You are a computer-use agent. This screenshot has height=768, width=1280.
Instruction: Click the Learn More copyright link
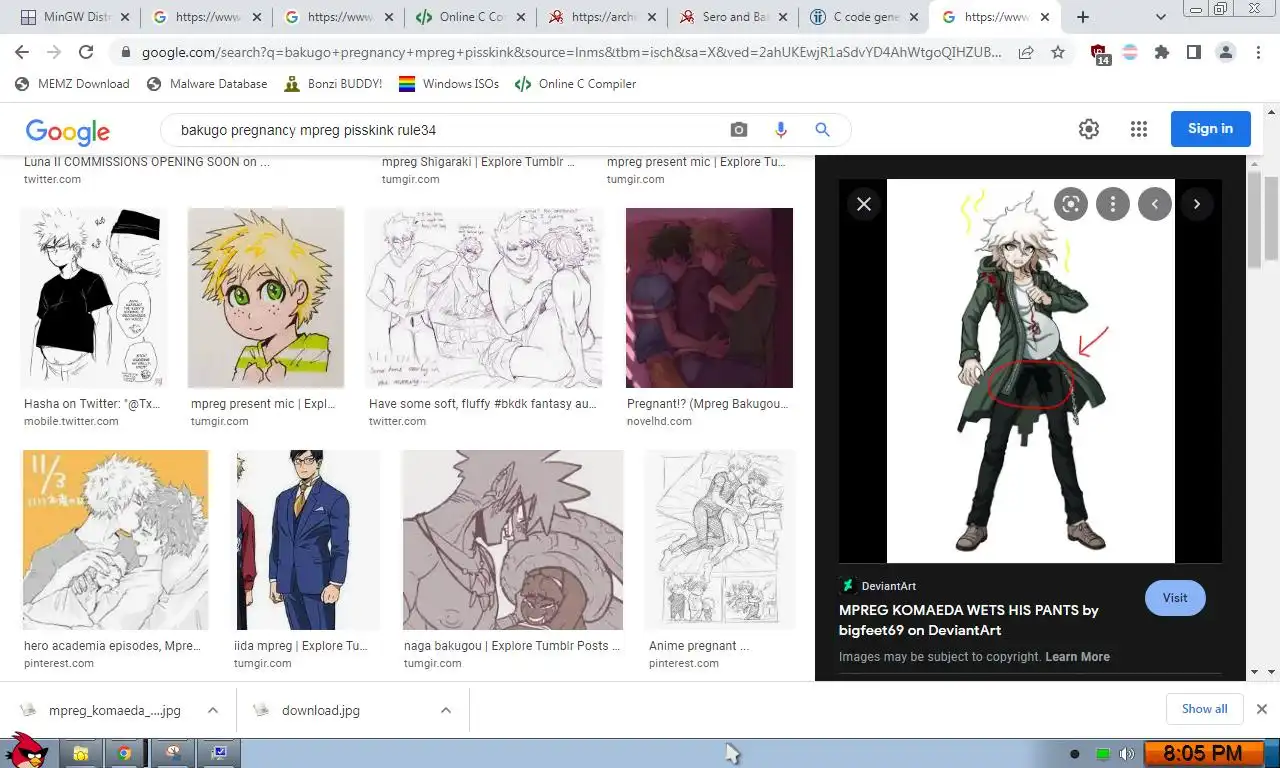[1077, 657]
